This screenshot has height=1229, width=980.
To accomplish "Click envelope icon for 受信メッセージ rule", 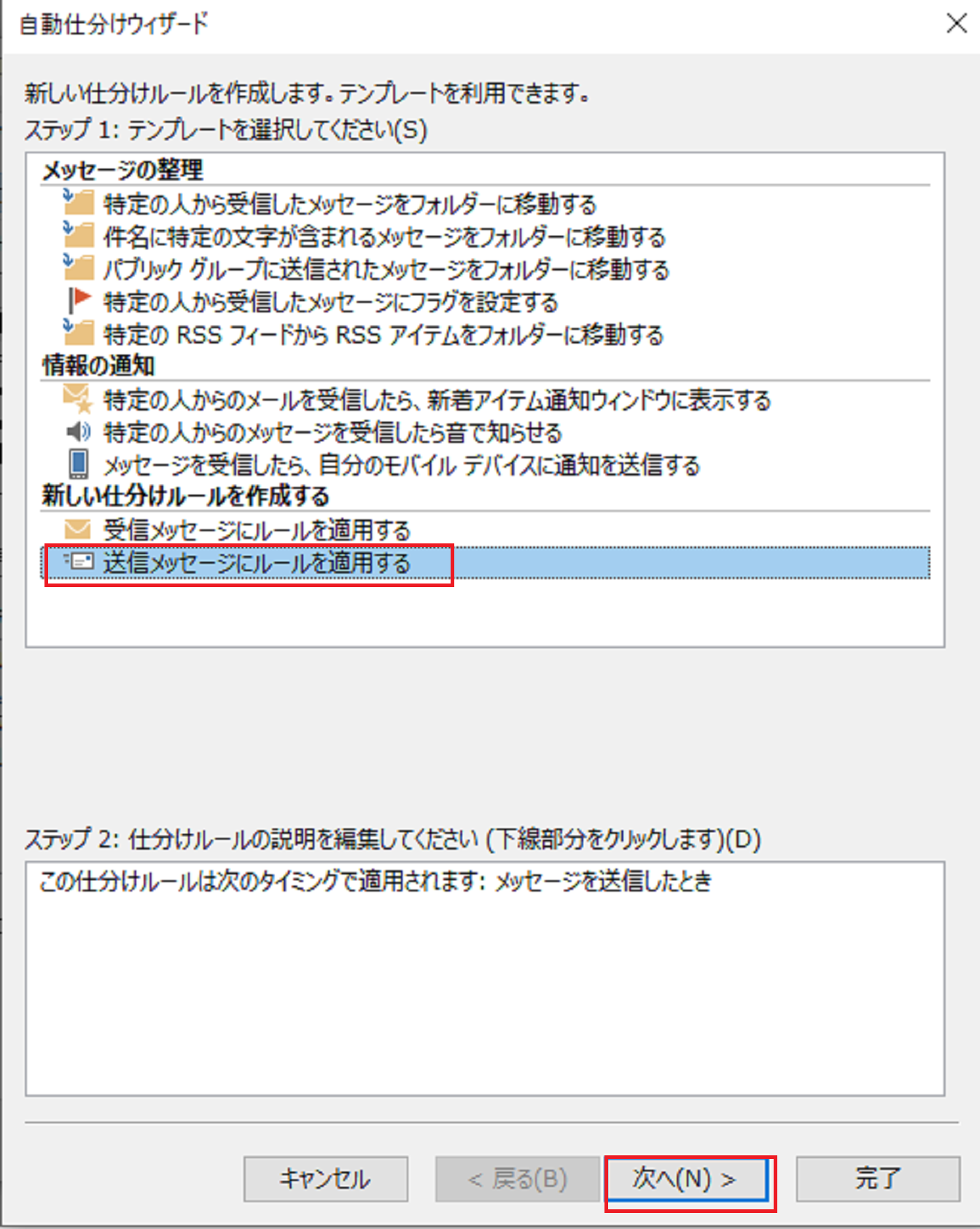I will 78,529.
